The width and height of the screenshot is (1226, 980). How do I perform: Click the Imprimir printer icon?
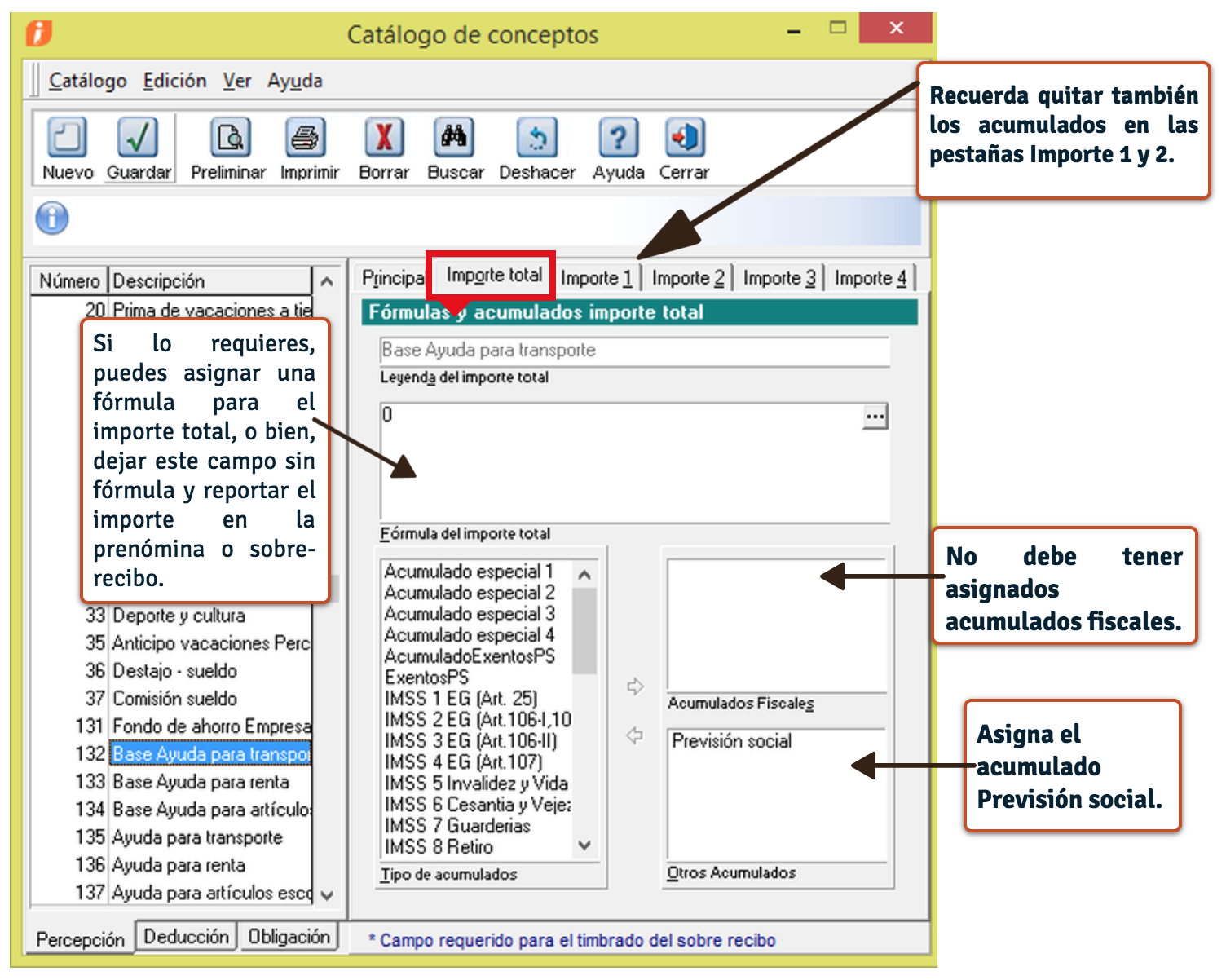point(306,139)
